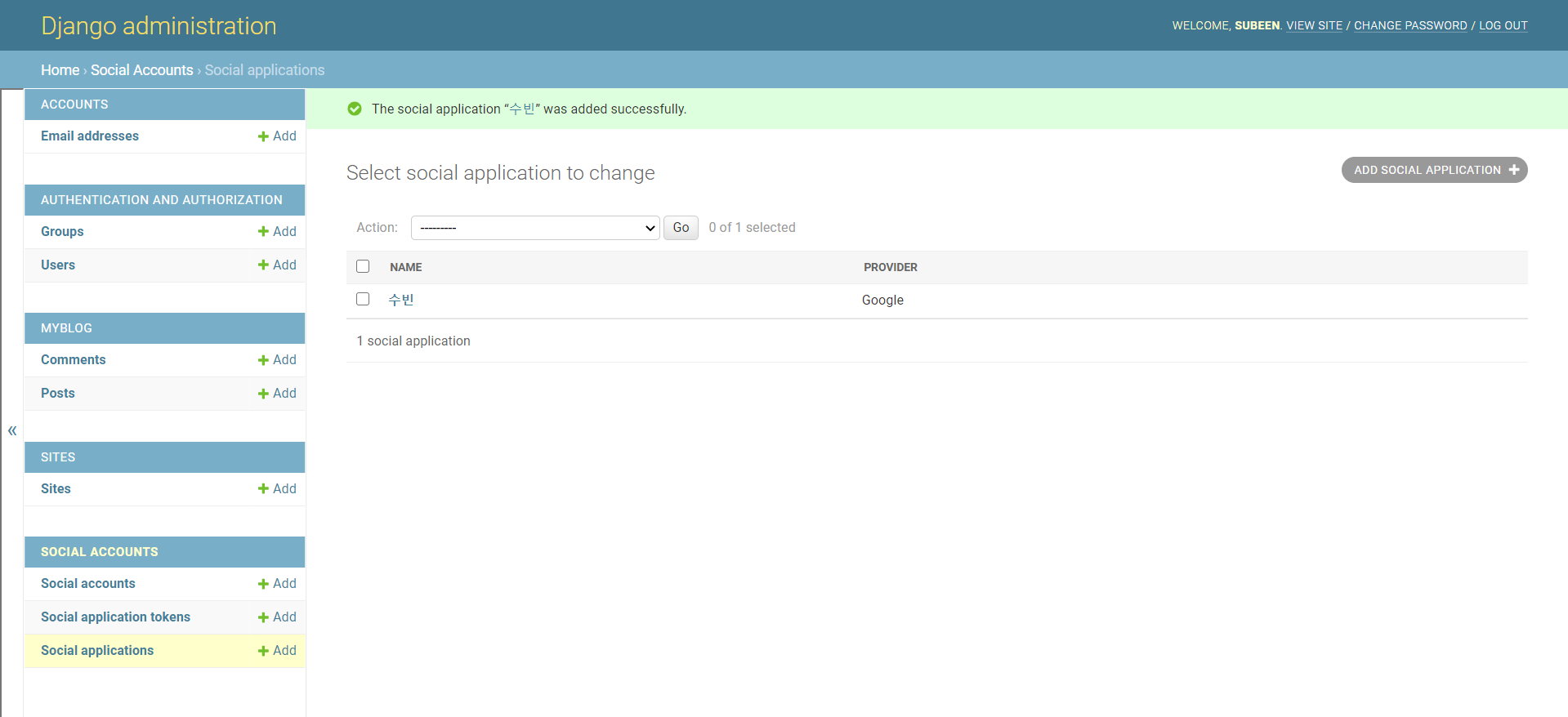Click Add Social Application button

pyautogui.click(x=1434, y=170)
